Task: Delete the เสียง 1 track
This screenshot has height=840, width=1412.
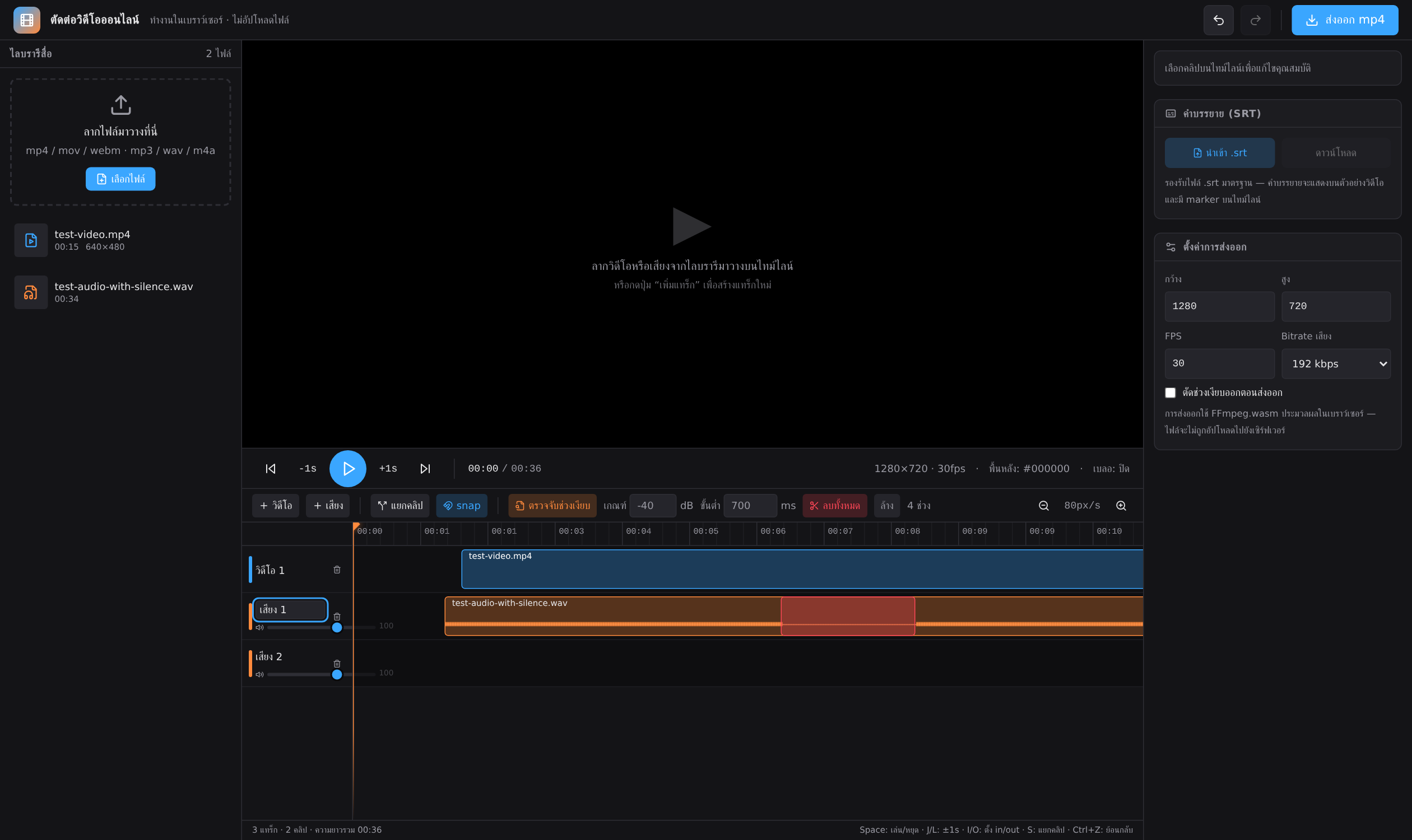Action: point(337,617)
